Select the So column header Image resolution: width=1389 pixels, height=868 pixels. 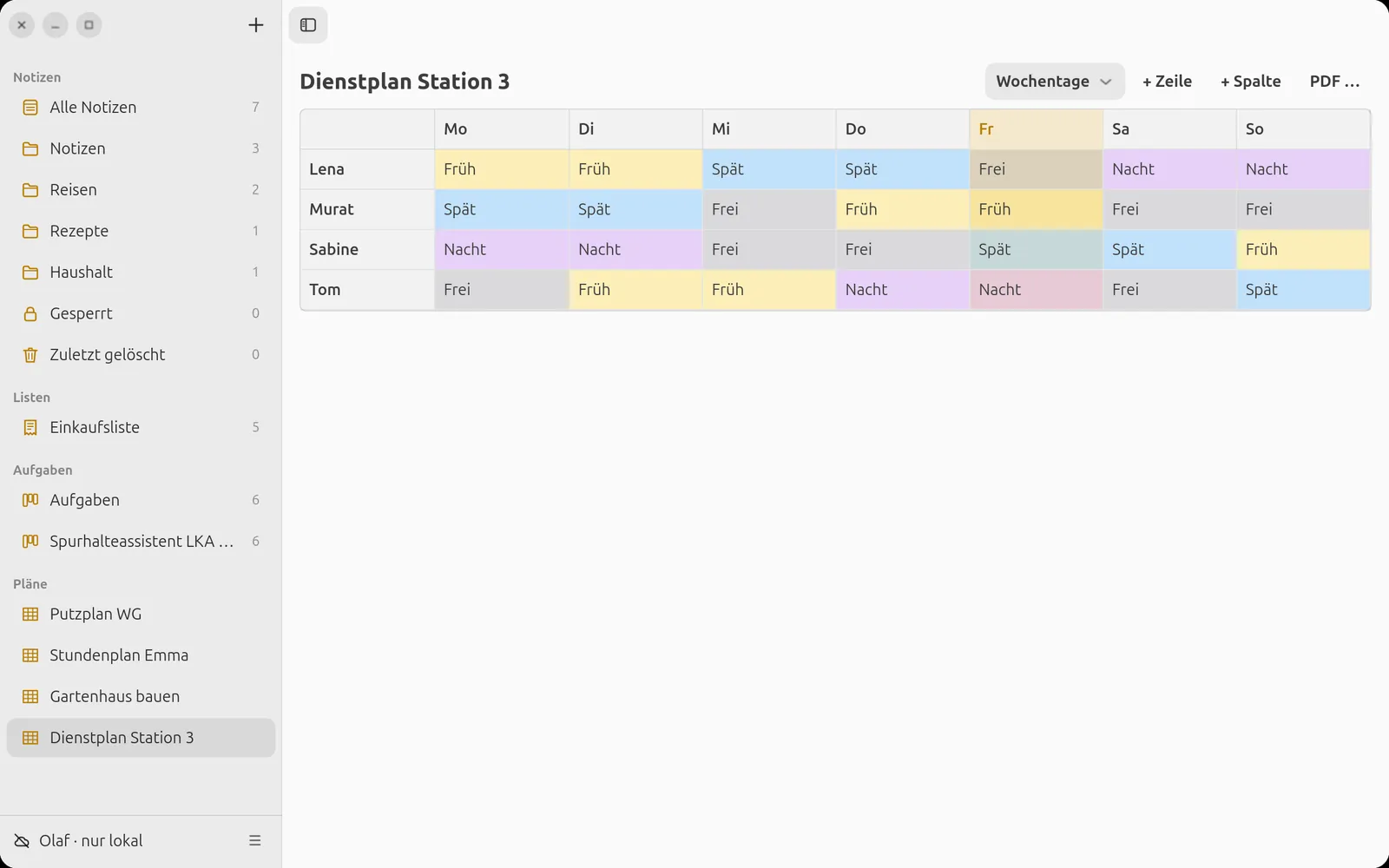tap(1303, 129)
